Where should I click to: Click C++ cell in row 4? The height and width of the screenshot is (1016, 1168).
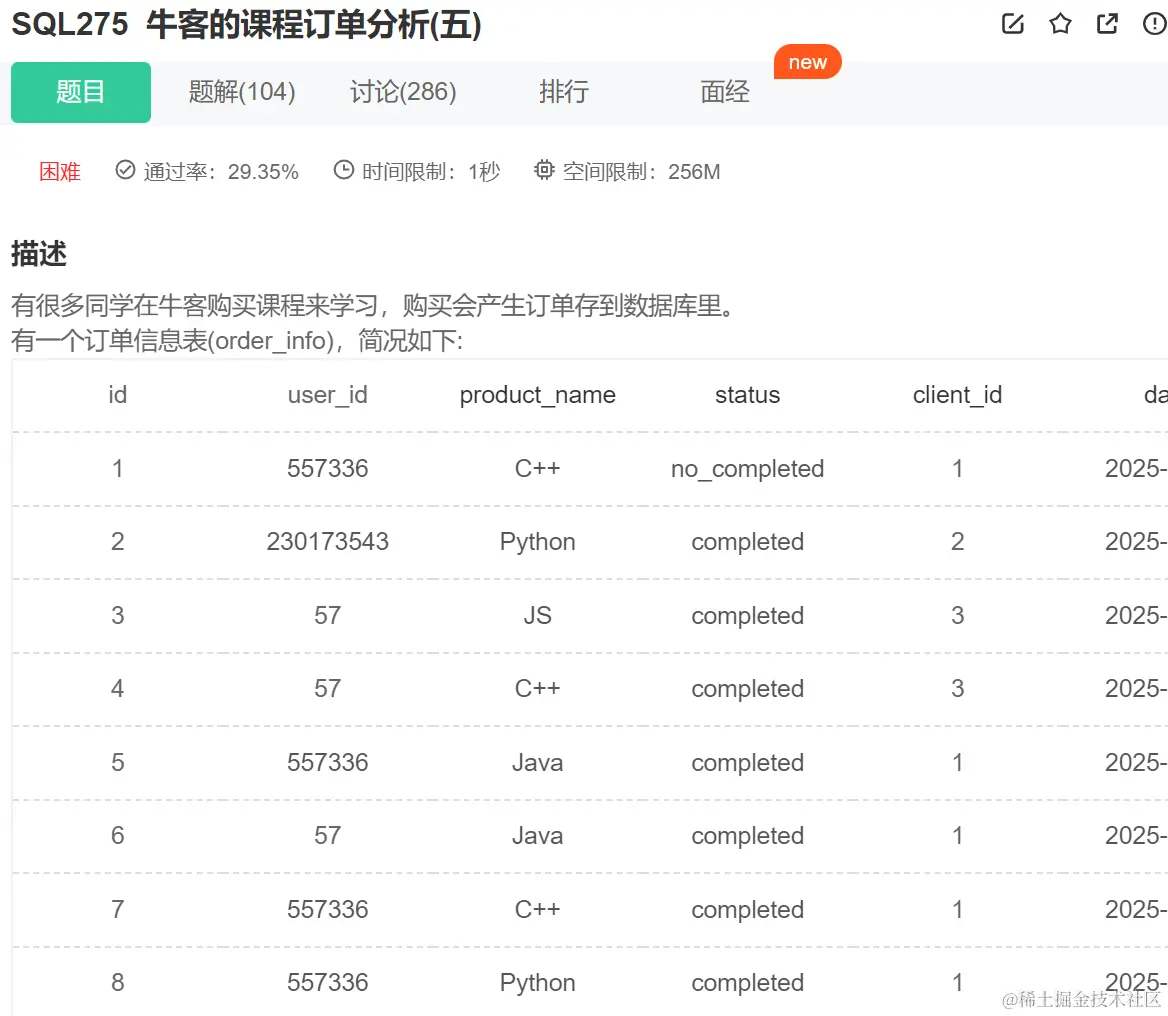[538, 688]
